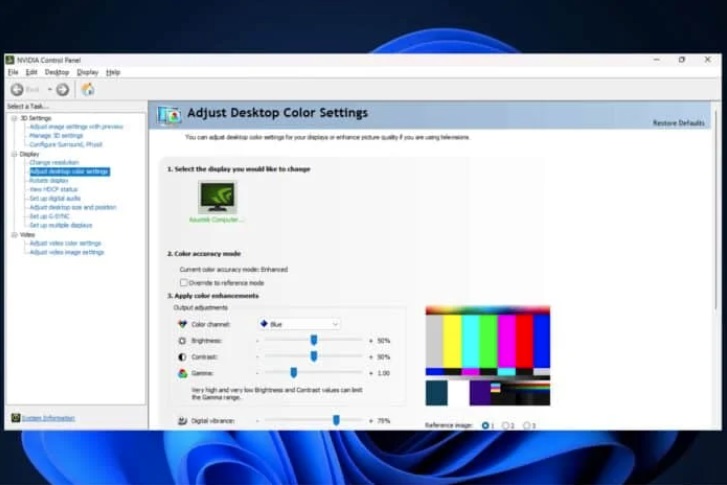Click the Back navigation arrow icon
The height and width of the screenshot is (485, 727).
[17, 89]
